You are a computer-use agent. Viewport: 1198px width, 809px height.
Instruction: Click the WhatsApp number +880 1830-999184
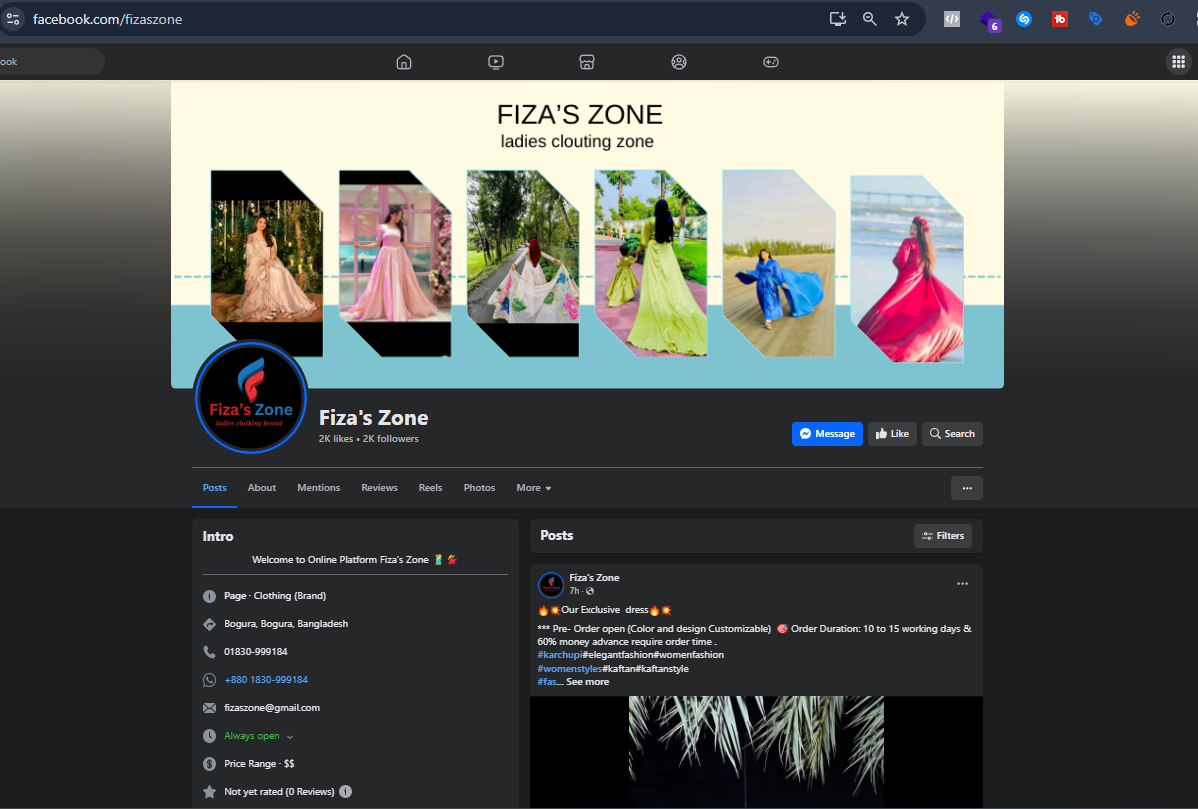(x=266, y=680)
